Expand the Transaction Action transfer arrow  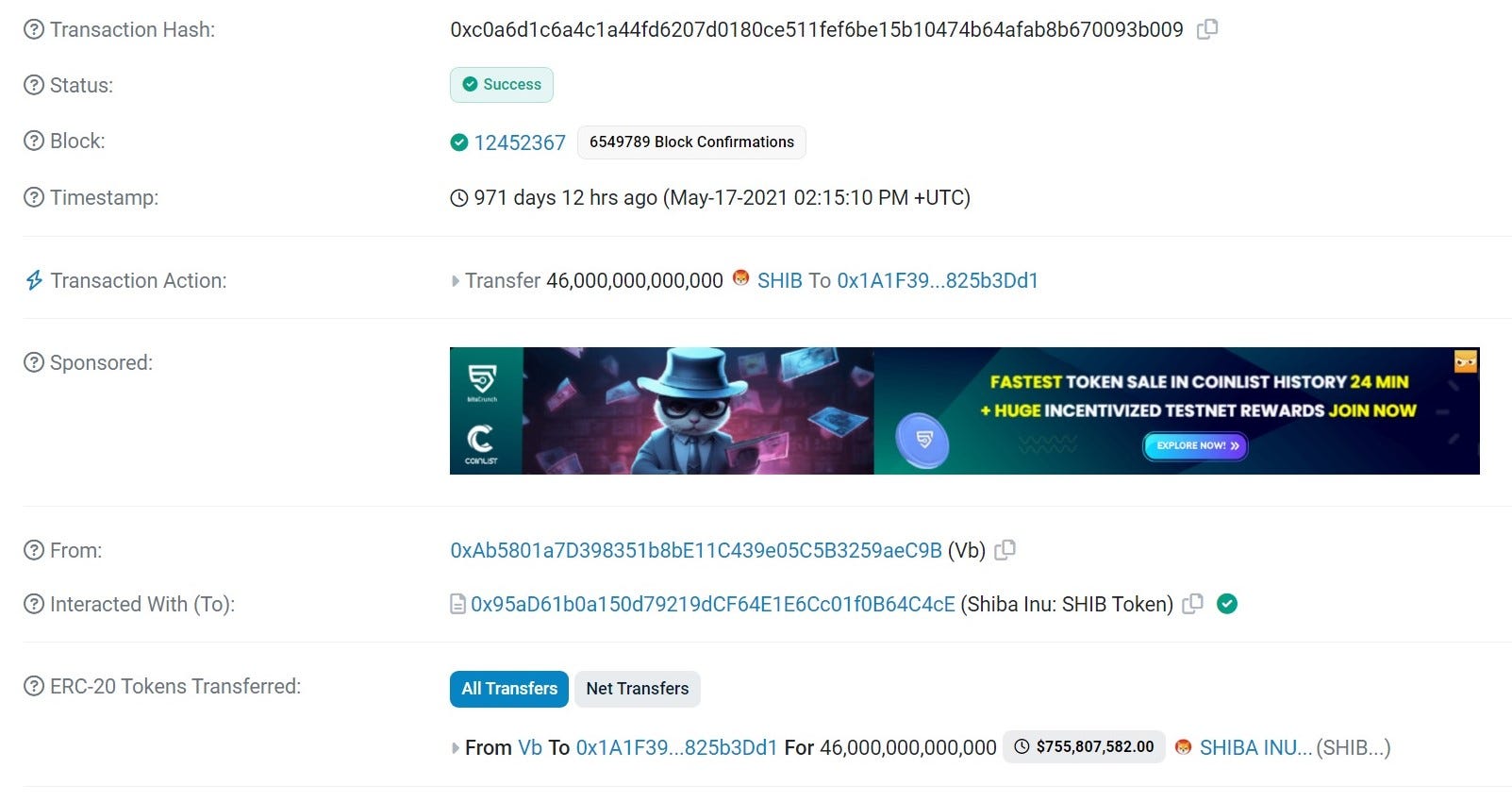point(456,281)
